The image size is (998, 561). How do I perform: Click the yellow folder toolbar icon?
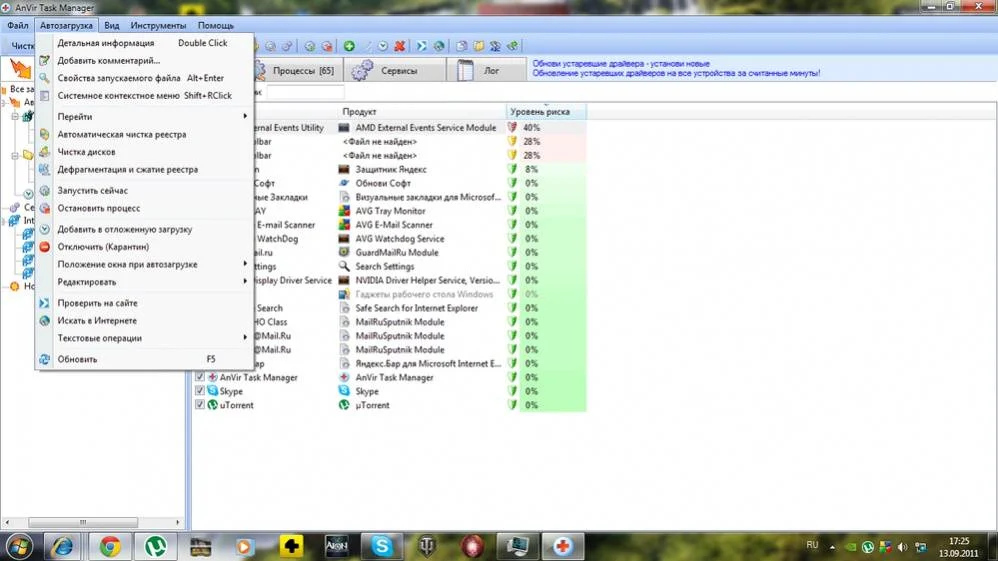point(479,46)
